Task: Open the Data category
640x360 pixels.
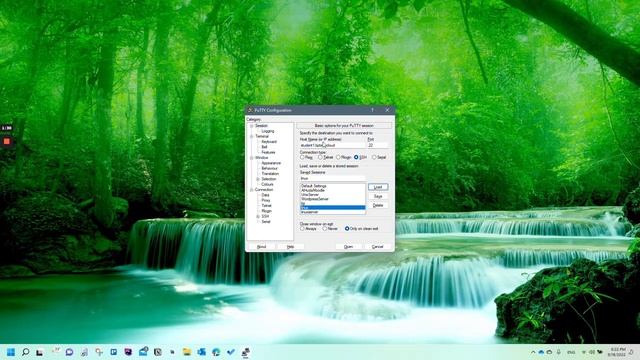Action: coord(265,195)
